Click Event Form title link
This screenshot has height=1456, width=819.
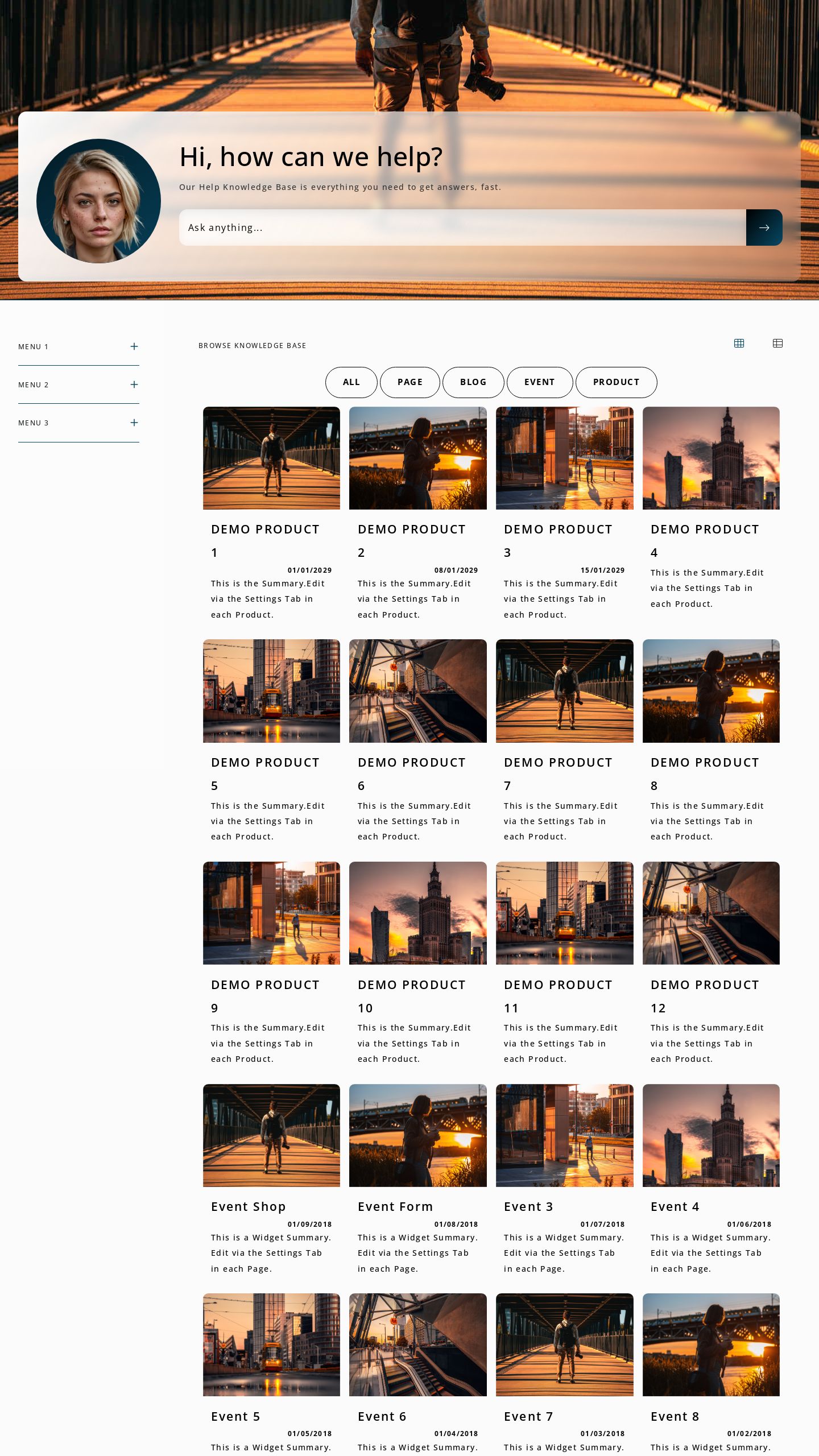pos(395,1207)
